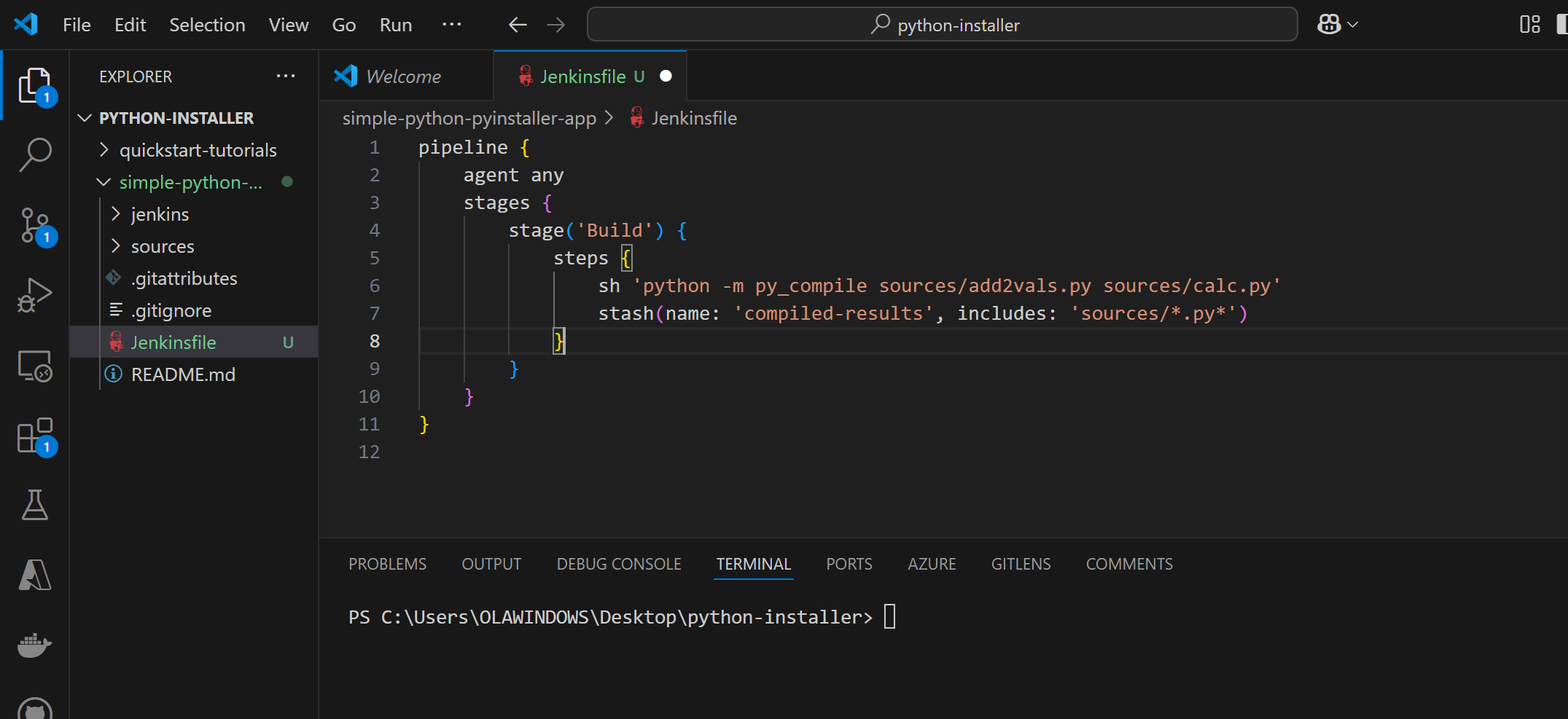Open the Customize Layout icon

coord(1529,25)
